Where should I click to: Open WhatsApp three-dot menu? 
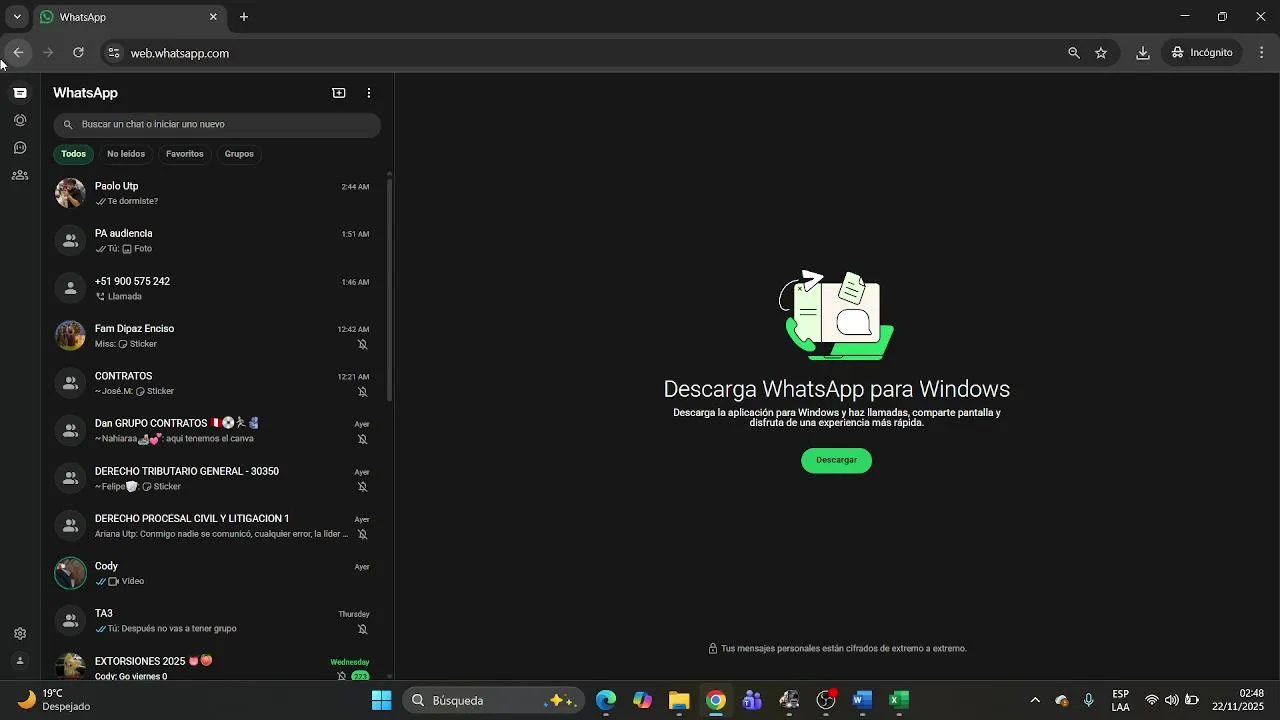(x=369, y=93)
